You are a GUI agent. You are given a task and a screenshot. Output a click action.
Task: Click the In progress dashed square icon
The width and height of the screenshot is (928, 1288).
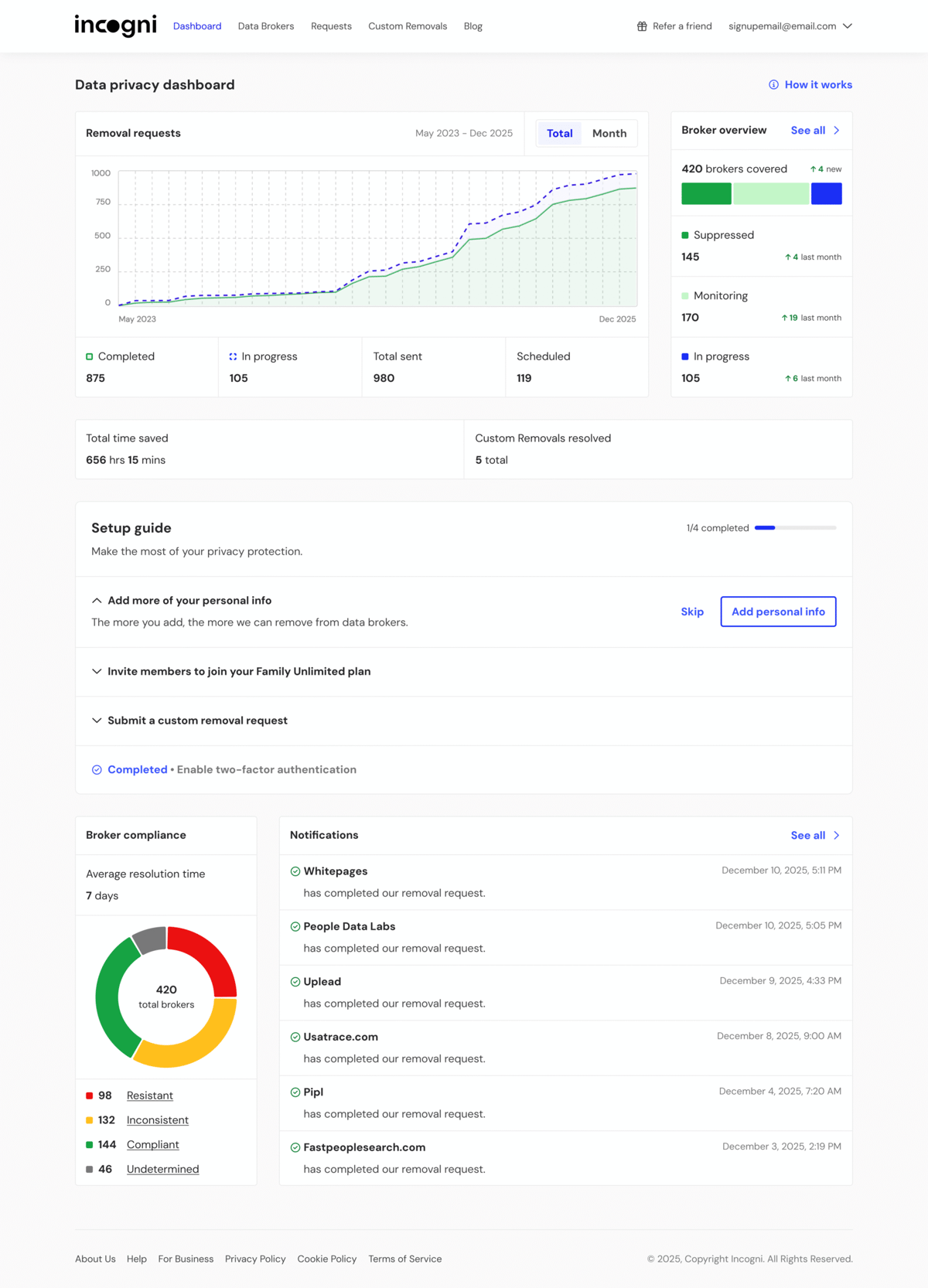pos(233,356)
